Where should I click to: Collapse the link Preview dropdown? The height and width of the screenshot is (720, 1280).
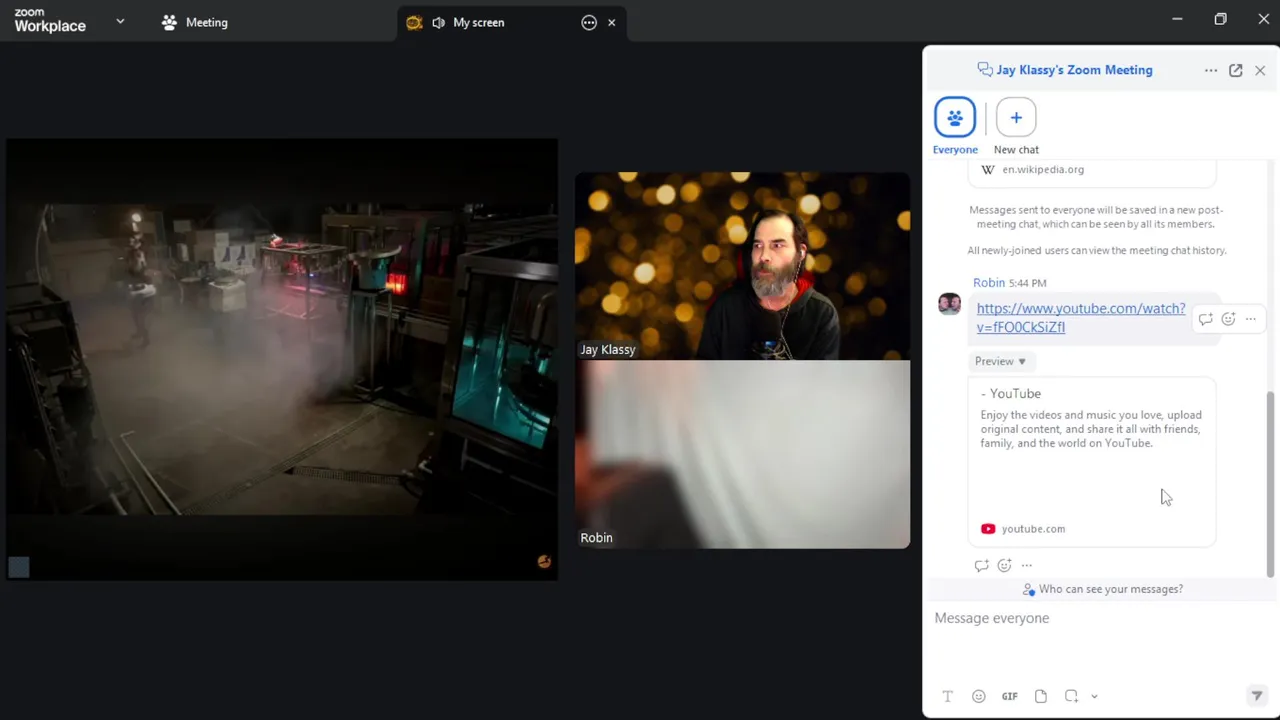[x=1000, y=361]
